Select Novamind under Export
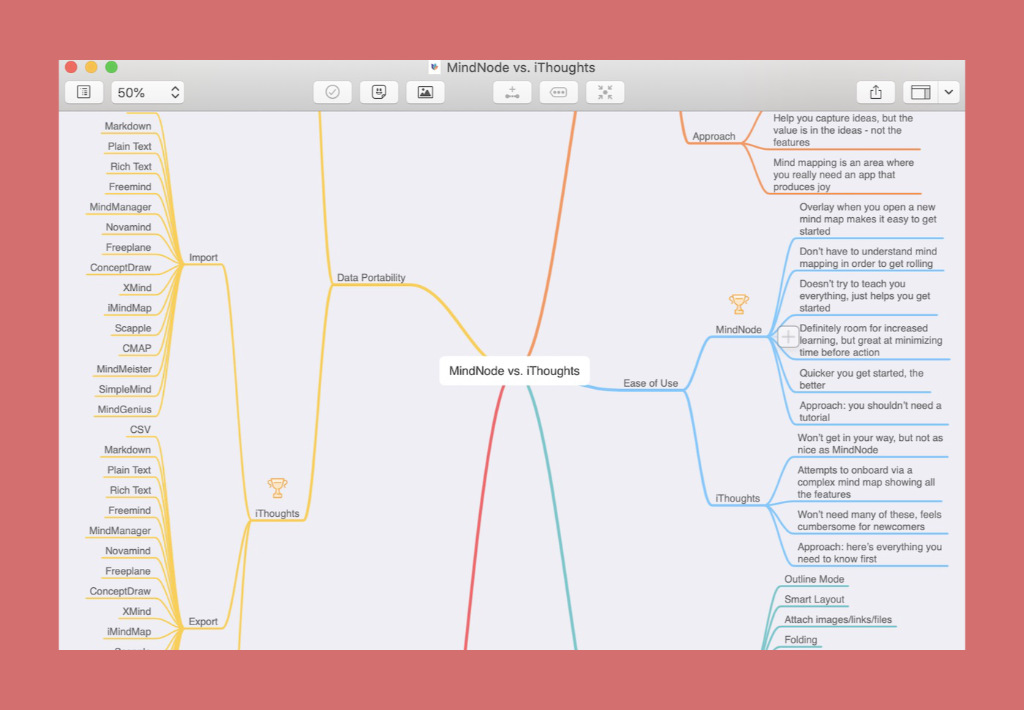This screenshot has width=1024, height=710. pyautogui.click(x=128, y=551)
